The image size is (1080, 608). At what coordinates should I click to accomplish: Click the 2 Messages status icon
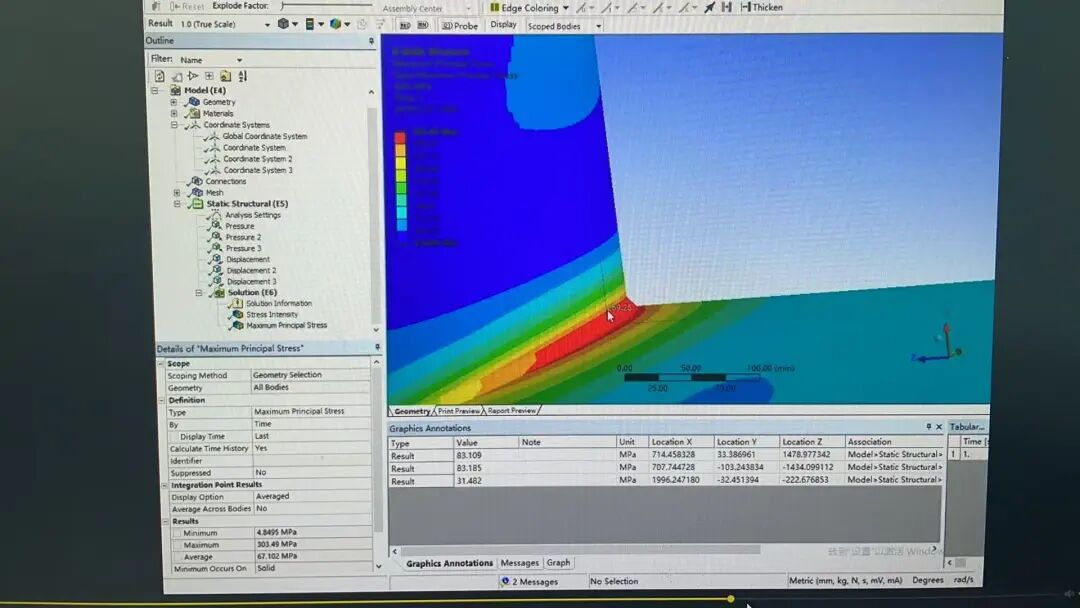pos(506,581)
